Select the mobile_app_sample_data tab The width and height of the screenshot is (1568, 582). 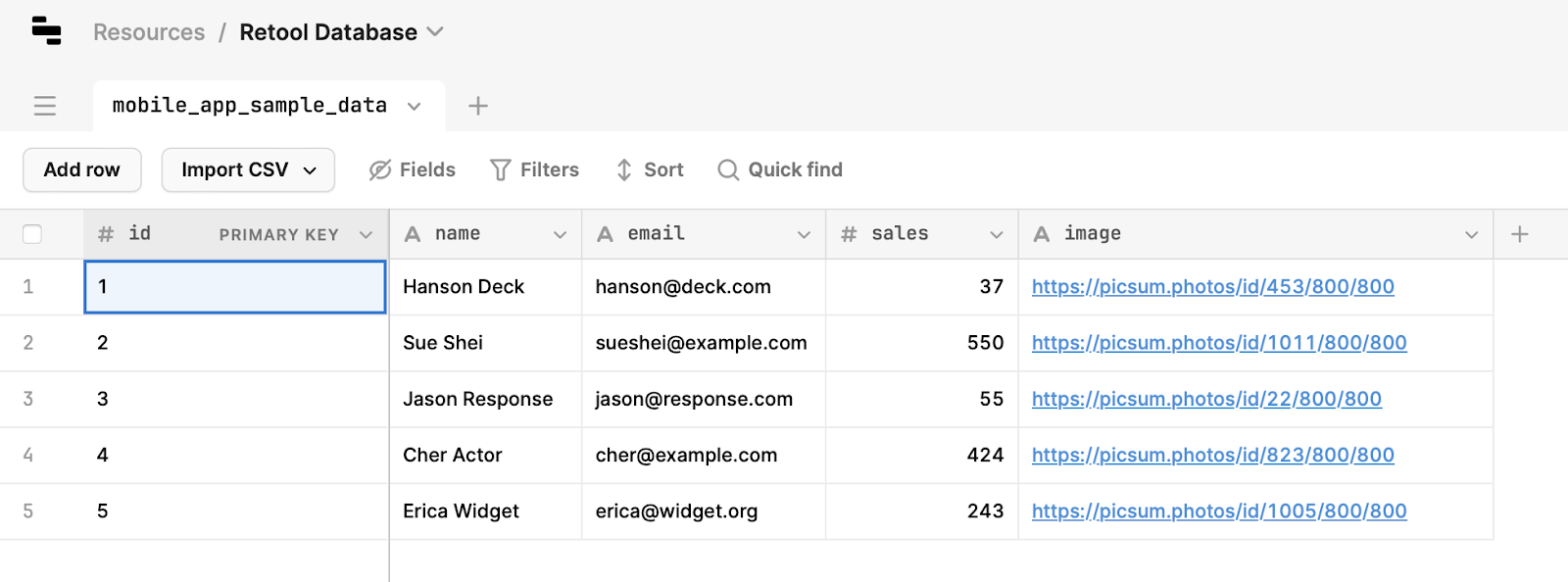click(250, 106)
